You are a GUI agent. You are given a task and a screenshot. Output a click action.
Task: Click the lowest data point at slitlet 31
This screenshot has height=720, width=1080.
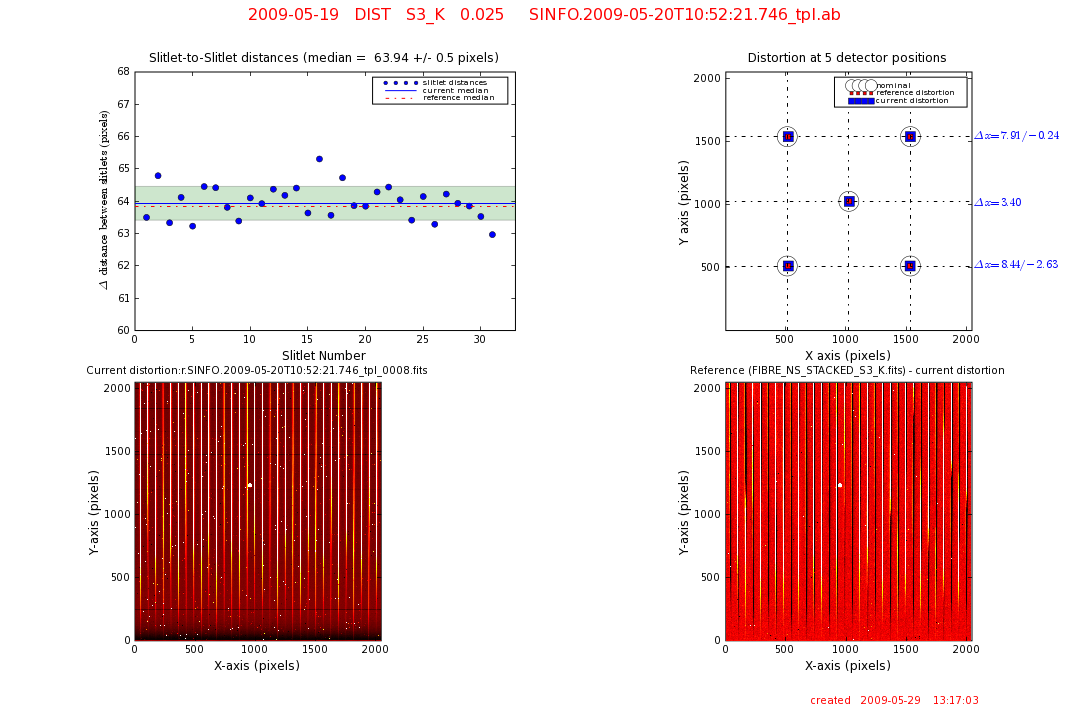tap(492, 234)
